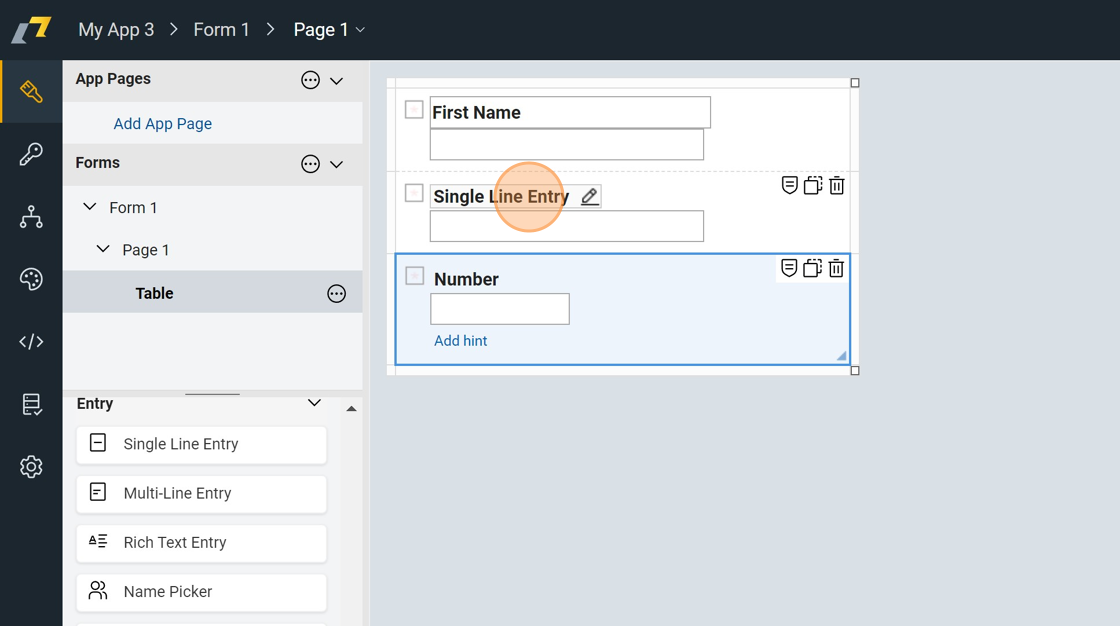This screenshot has width=1120, height=626.
Task: Open the workflow hierarchy sidebar icon
Action: click(31, 217)
